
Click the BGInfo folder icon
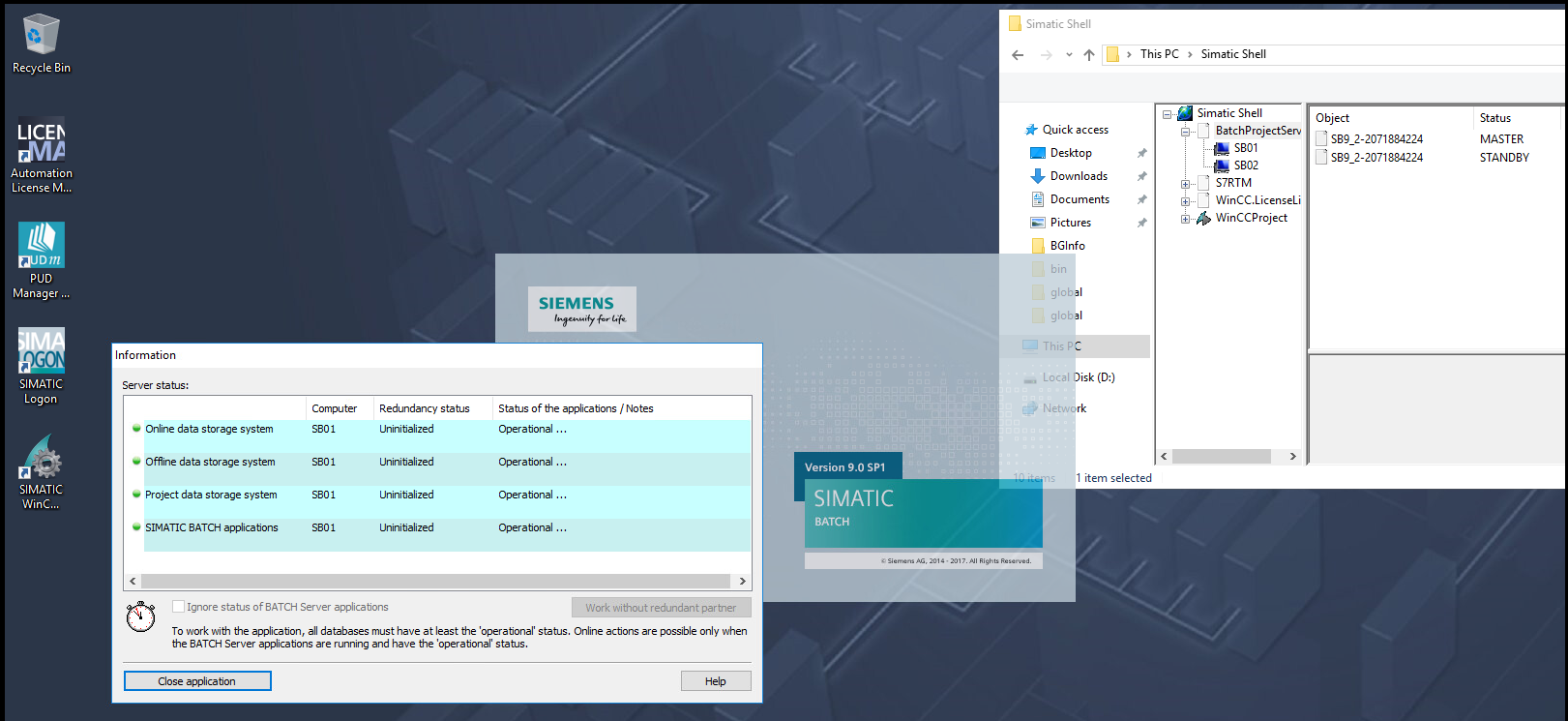(x=1038, y=246)
